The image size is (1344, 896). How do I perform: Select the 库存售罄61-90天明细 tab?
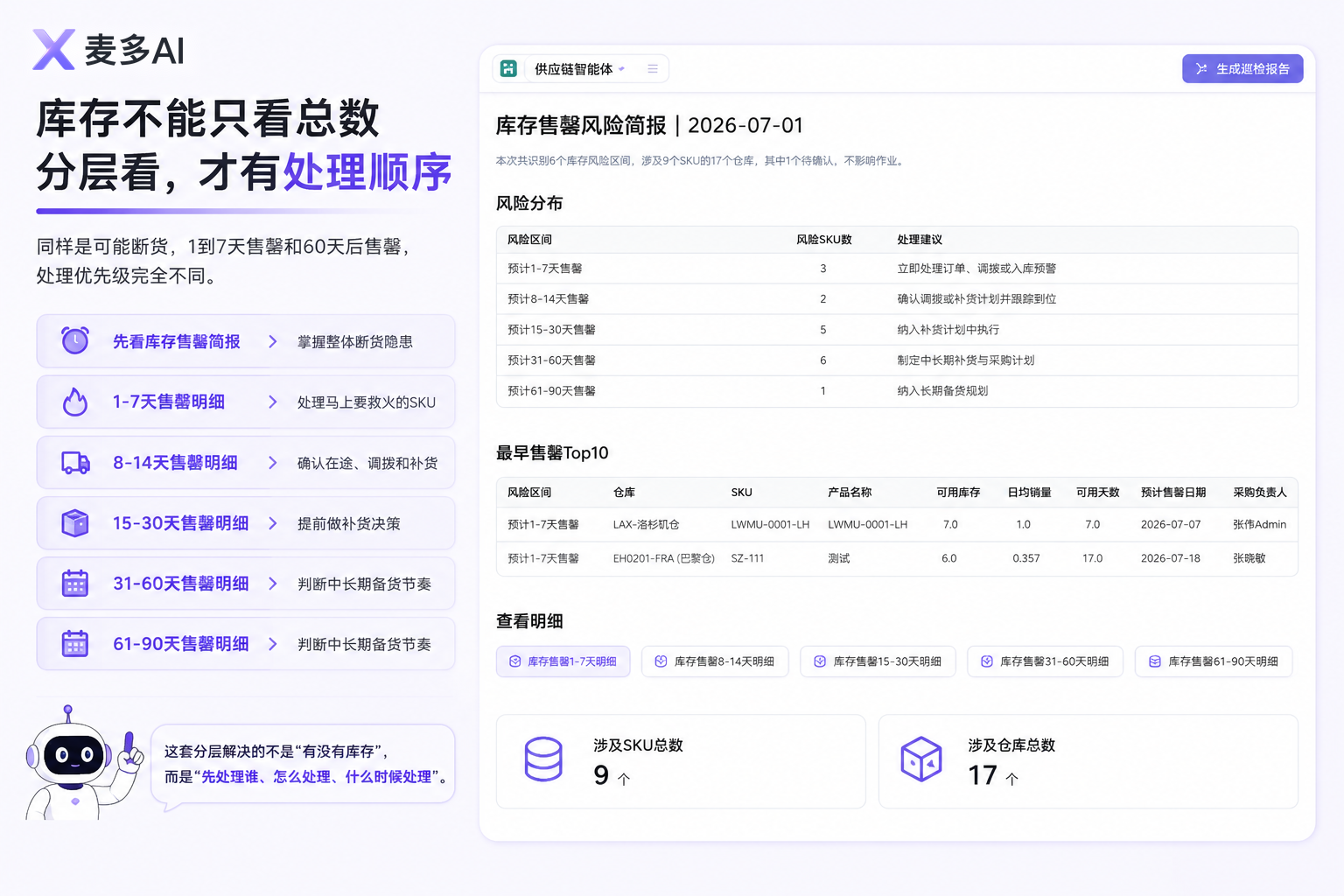click(1214, 661)
